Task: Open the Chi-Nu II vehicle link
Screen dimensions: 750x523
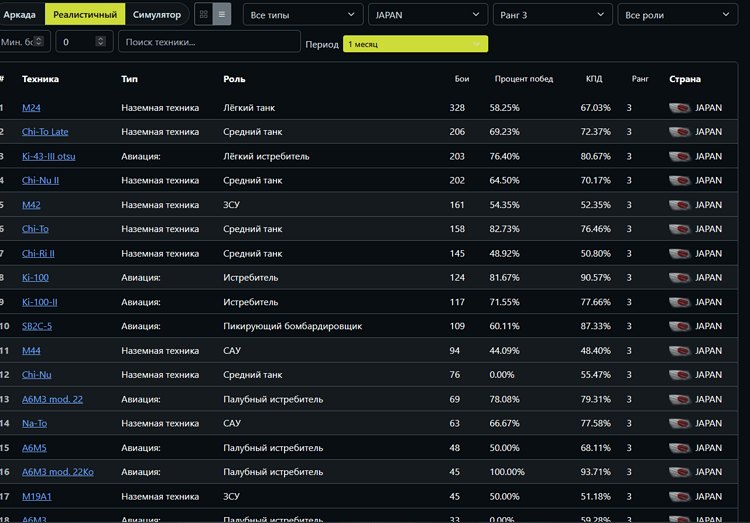Action: pyautogui.click(x=40, y=180)
